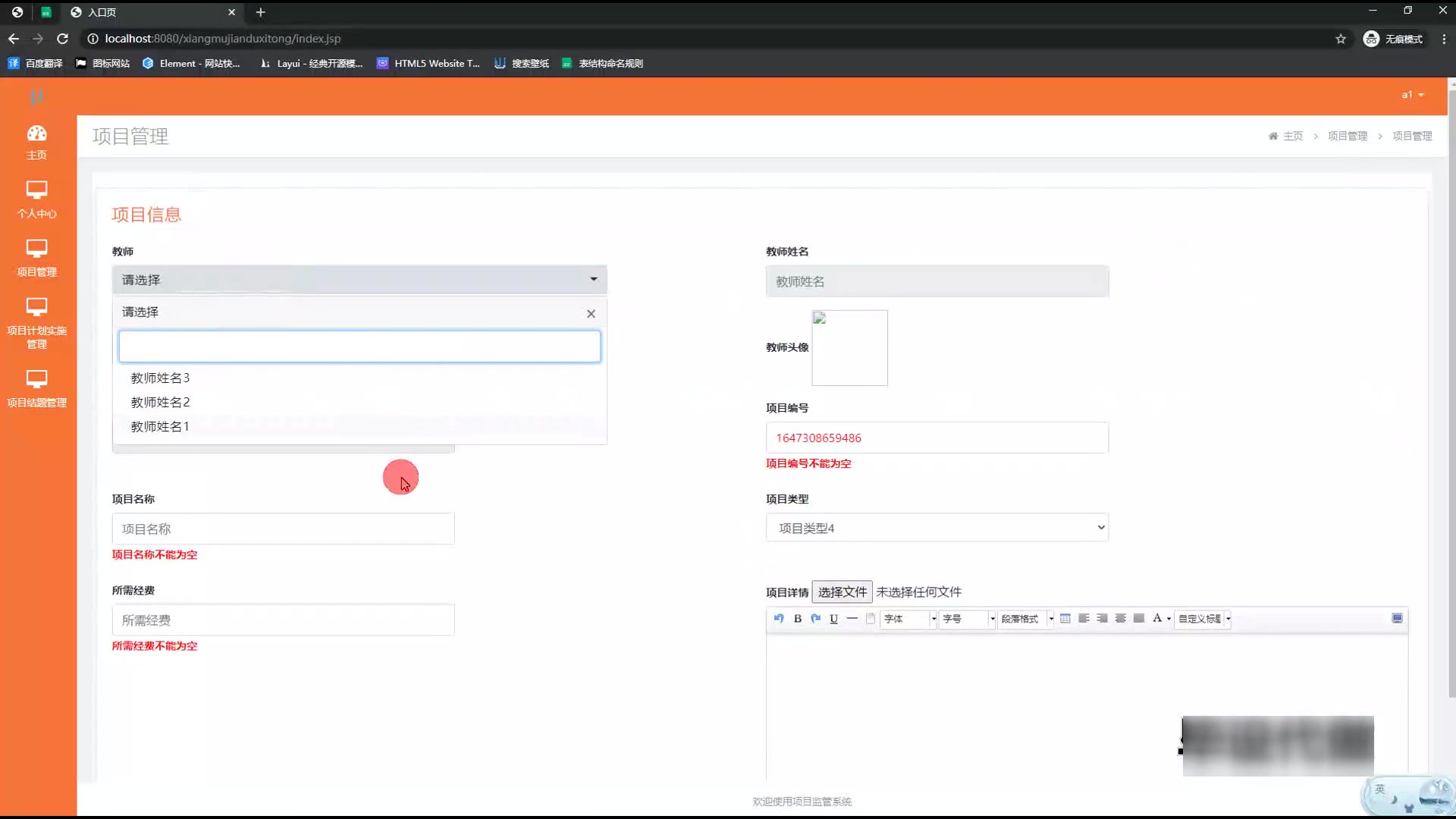Click the redo icon in editor toolbar
This screenshot has width=1456, height=819.
point(816,619)
